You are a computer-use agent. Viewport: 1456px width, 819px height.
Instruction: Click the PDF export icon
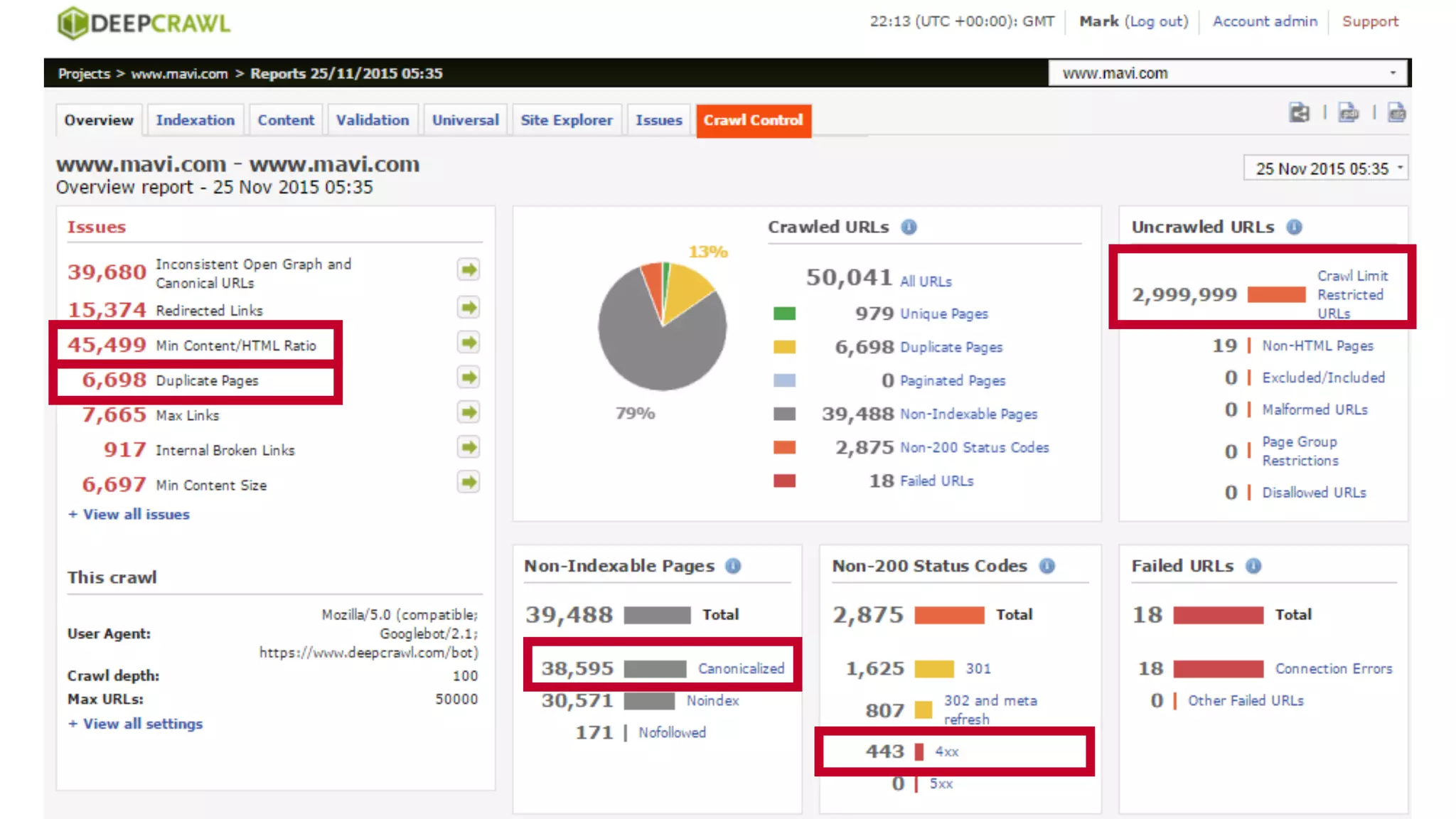tap(1348, 113)
